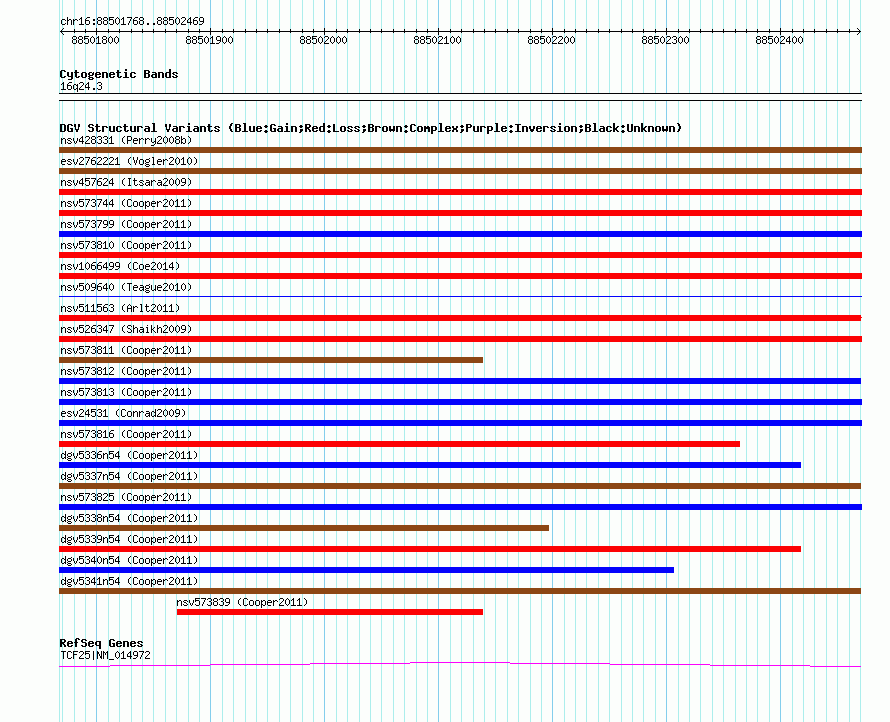Select the blue bar under nsv573813

(x=460, y=402)
